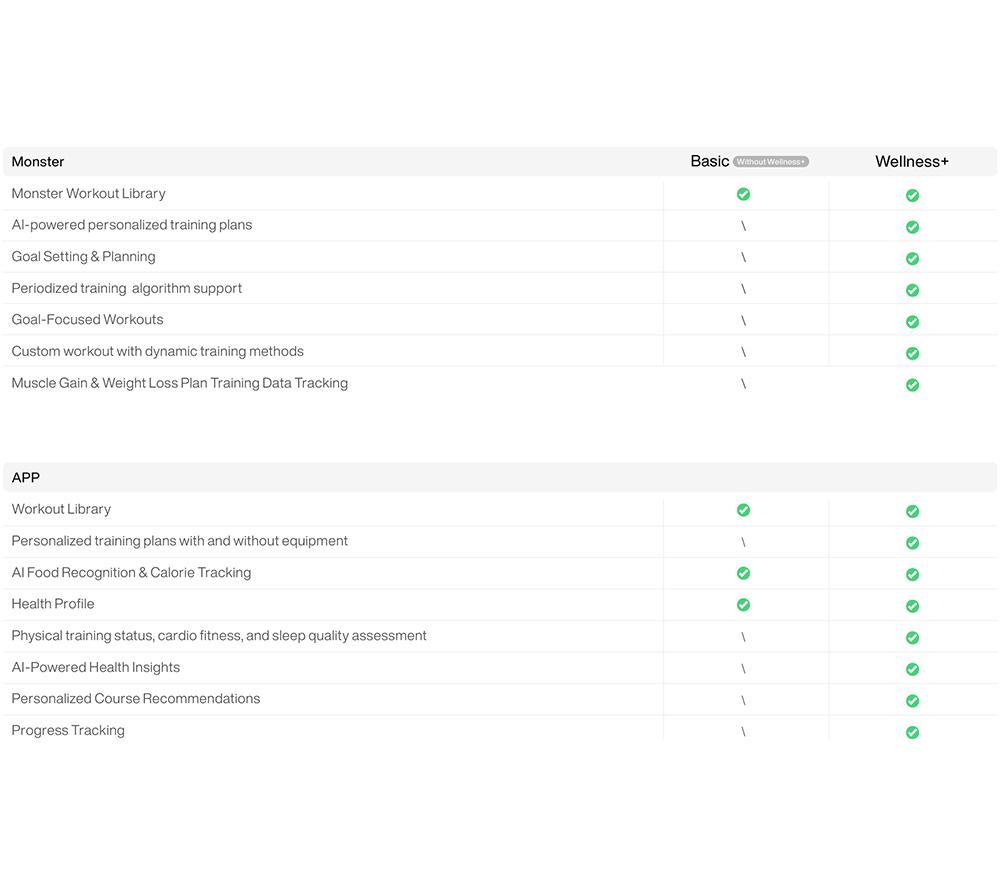
Task: Click Basic checkmark for Monster Workout Library
Action: (x=743, y=194)
